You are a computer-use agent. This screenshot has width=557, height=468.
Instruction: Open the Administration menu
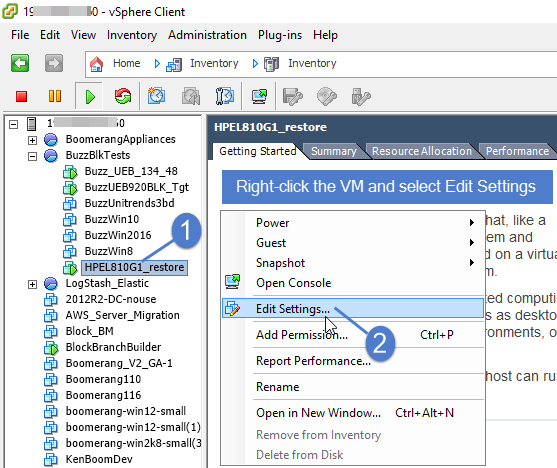pyautogui.click(x=207, y=35)
